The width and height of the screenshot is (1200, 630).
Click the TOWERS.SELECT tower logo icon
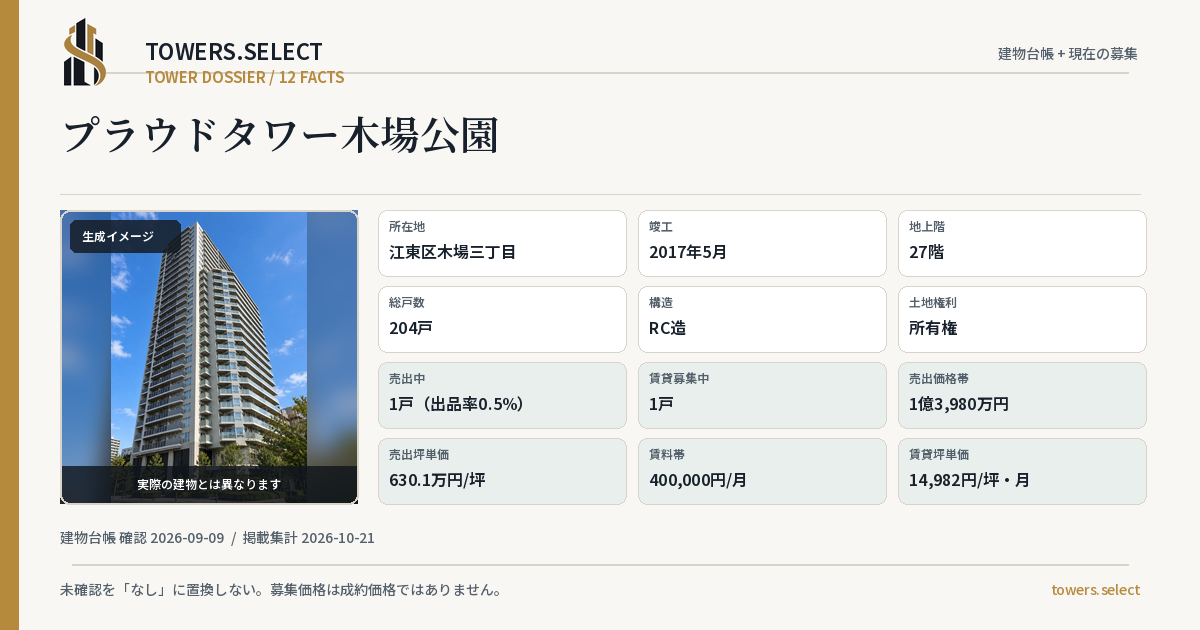[x=85, y=52]
